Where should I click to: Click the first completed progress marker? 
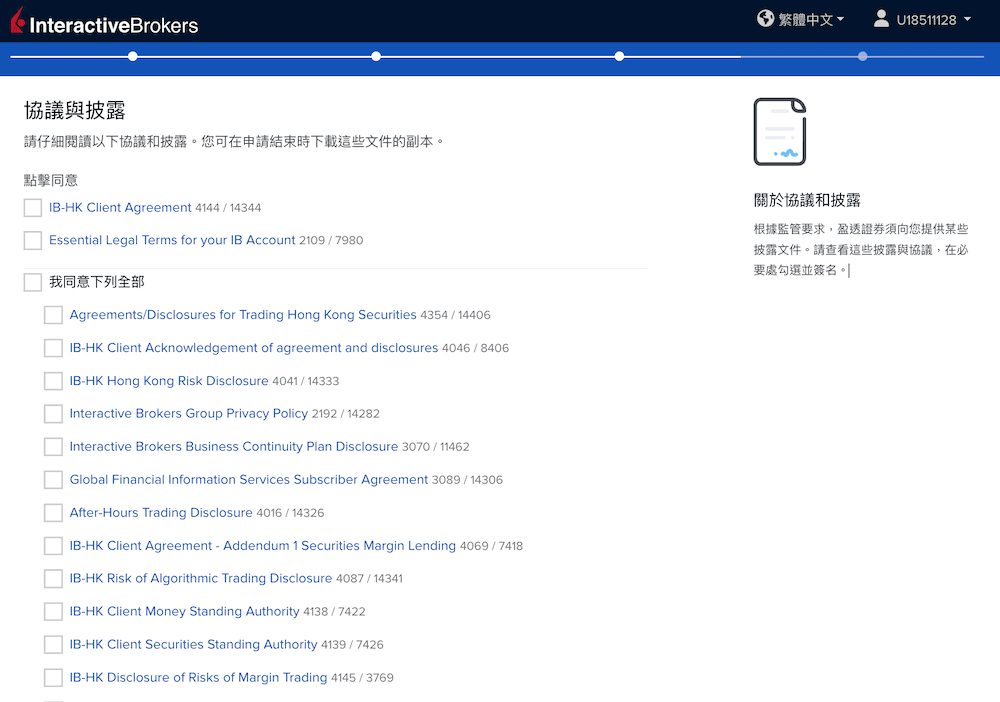point(133,57)
